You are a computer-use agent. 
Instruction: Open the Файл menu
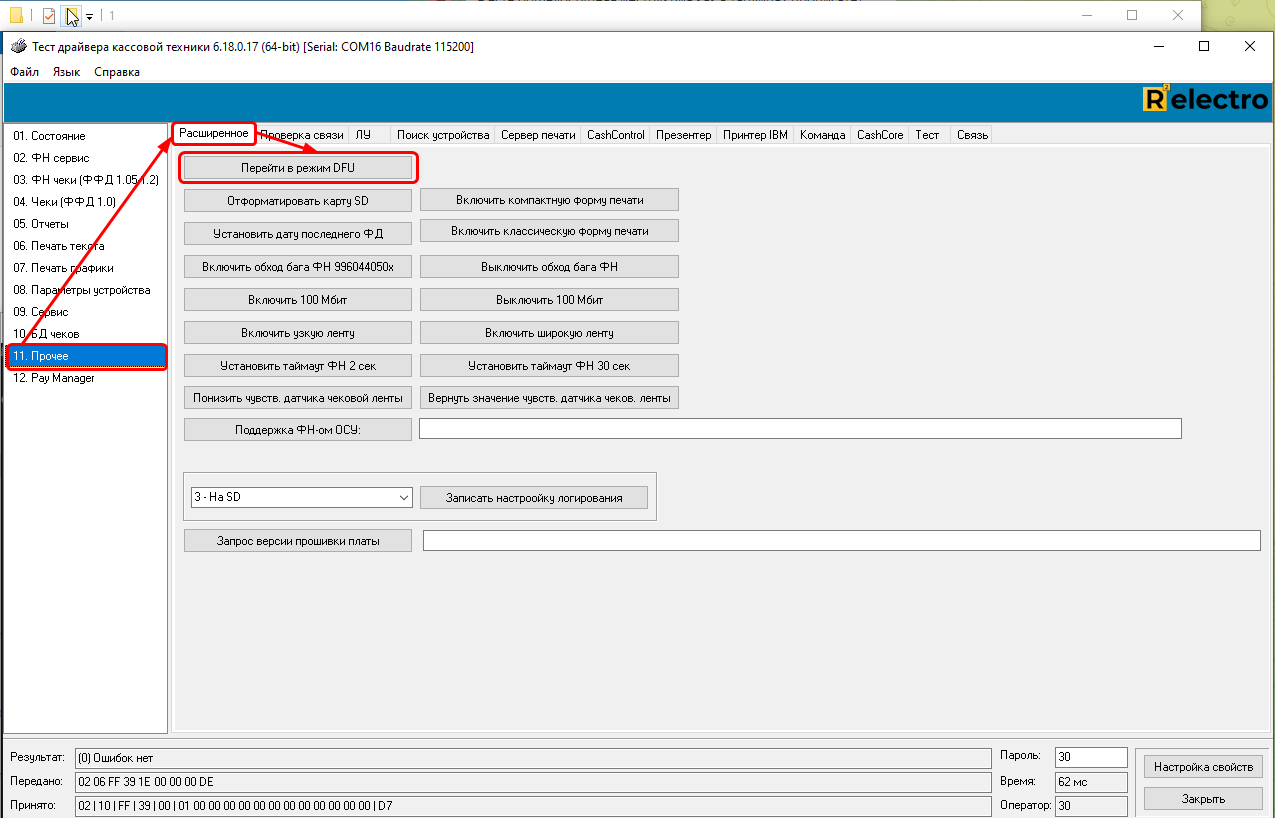[x=25, y=72]
